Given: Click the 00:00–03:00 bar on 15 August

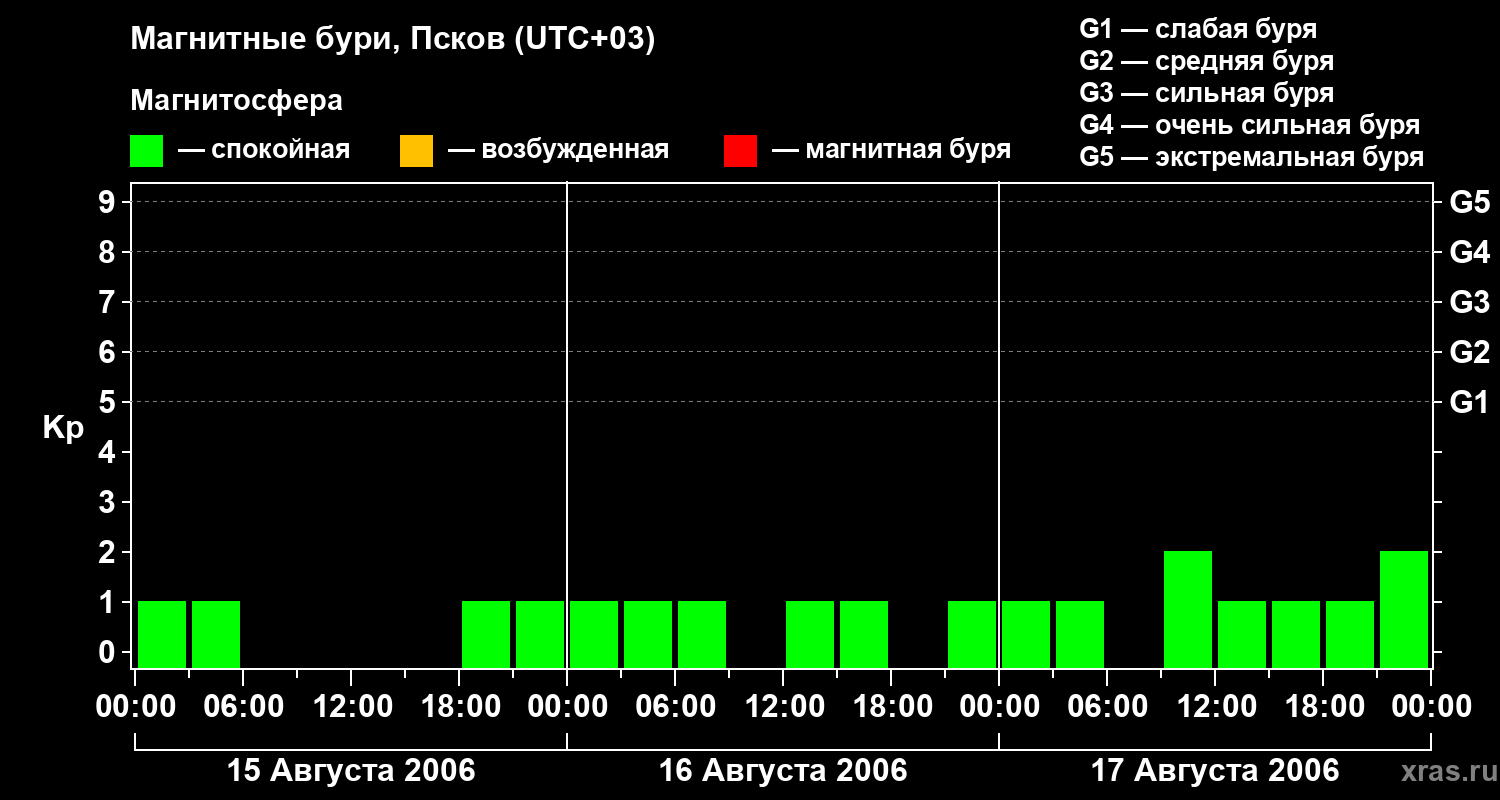Looking at the screenshot, I should coord(162,634).
